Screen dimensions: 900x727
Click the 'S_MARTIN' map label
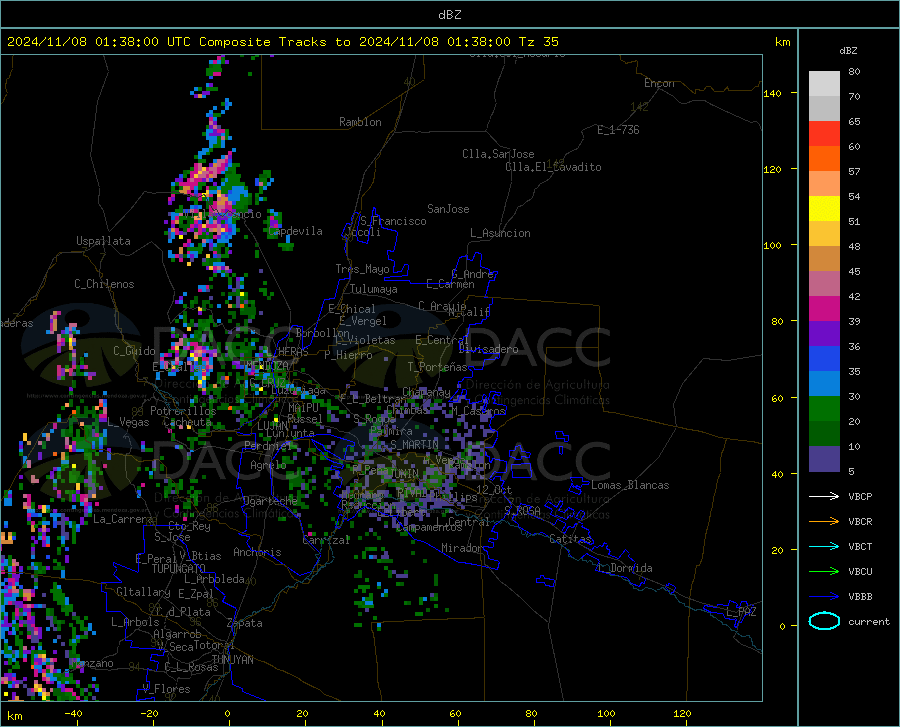[414, 445]
